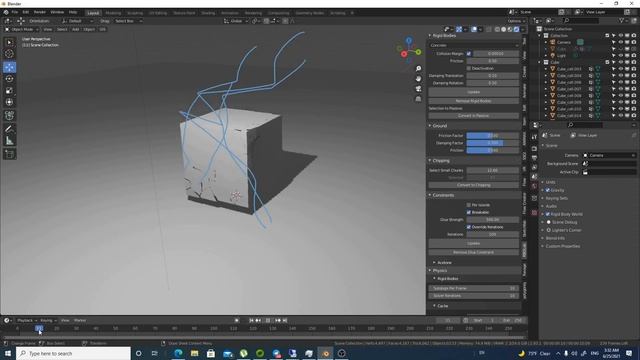Click the Remove Glue Constraint button
640x360 pixels.
473,252
